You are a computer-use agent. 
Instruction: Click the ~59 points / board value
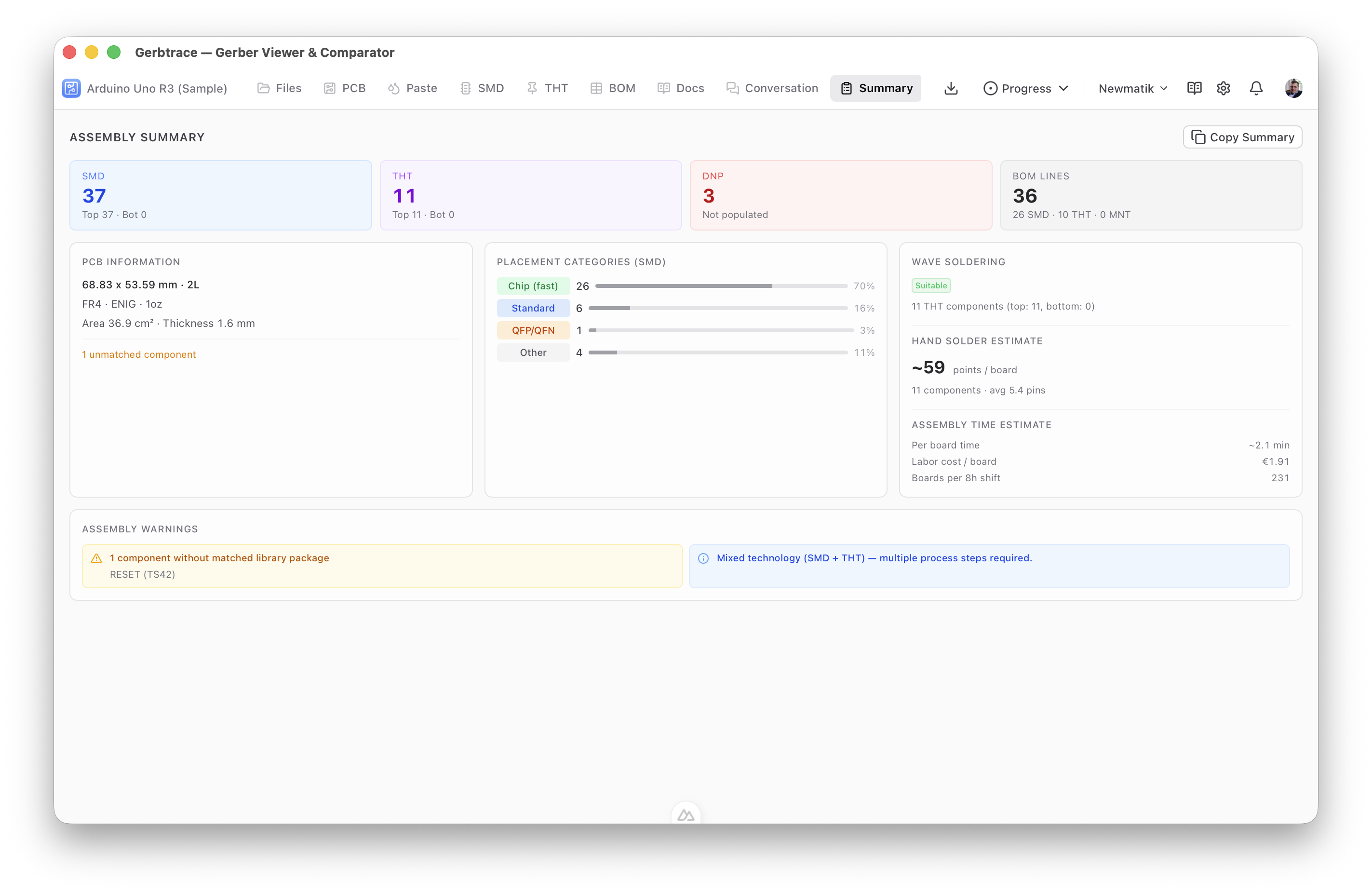click(x=964, y=368)
